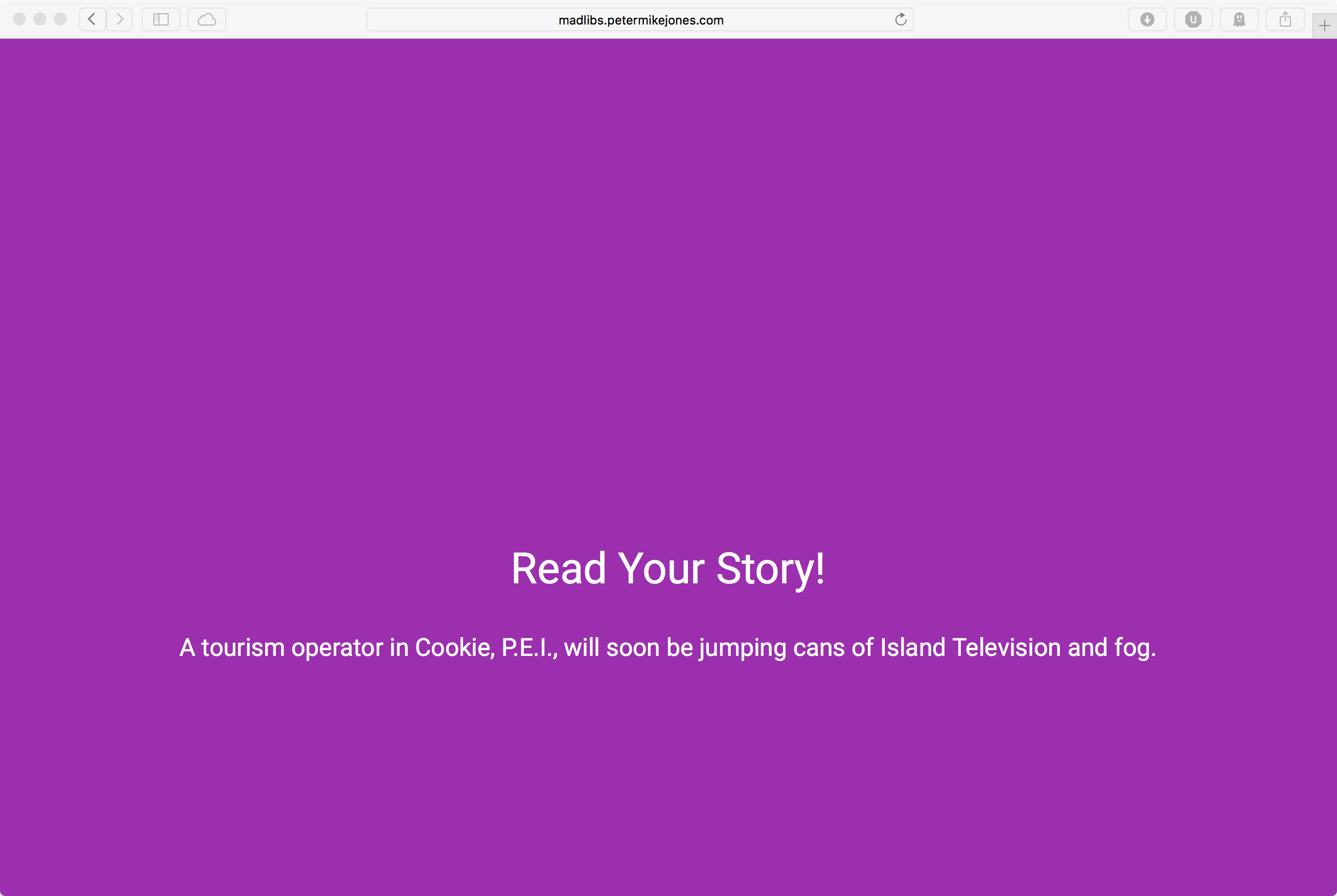The image size is (1337, 896).
Task: Open the Share menu
Action: point(1285,19)
